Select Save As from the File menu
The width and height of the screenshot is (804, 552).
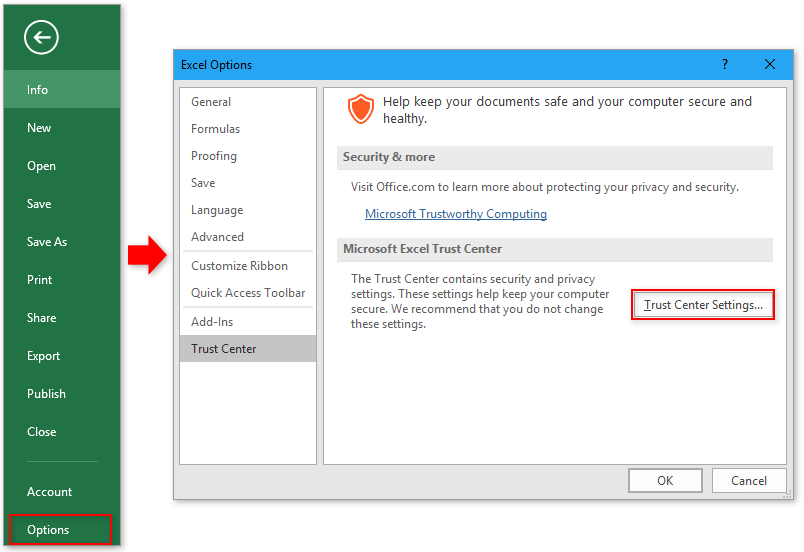[47, 242]
